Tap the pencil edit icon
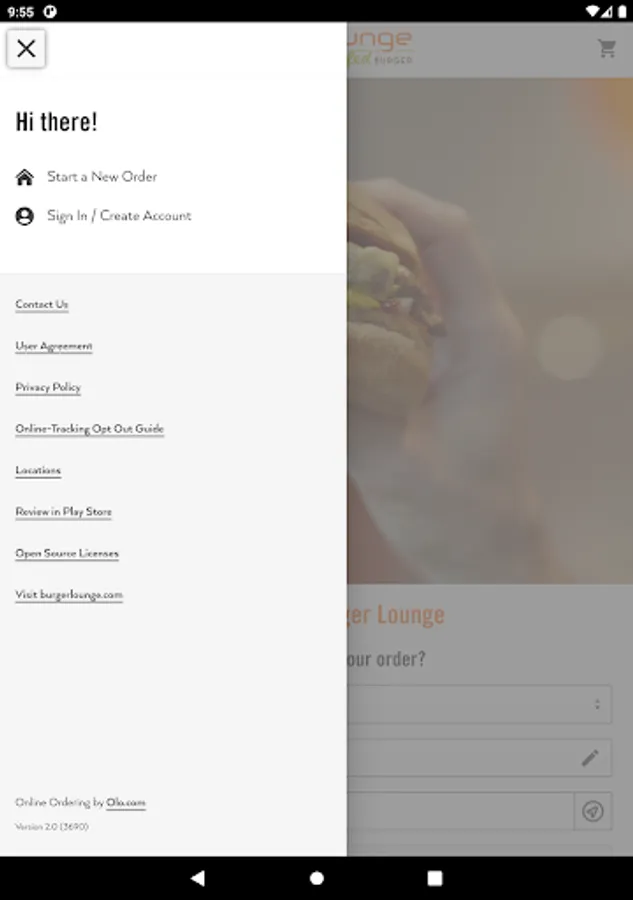This screenshot has height=900, width=633. [x=590, y=758]
